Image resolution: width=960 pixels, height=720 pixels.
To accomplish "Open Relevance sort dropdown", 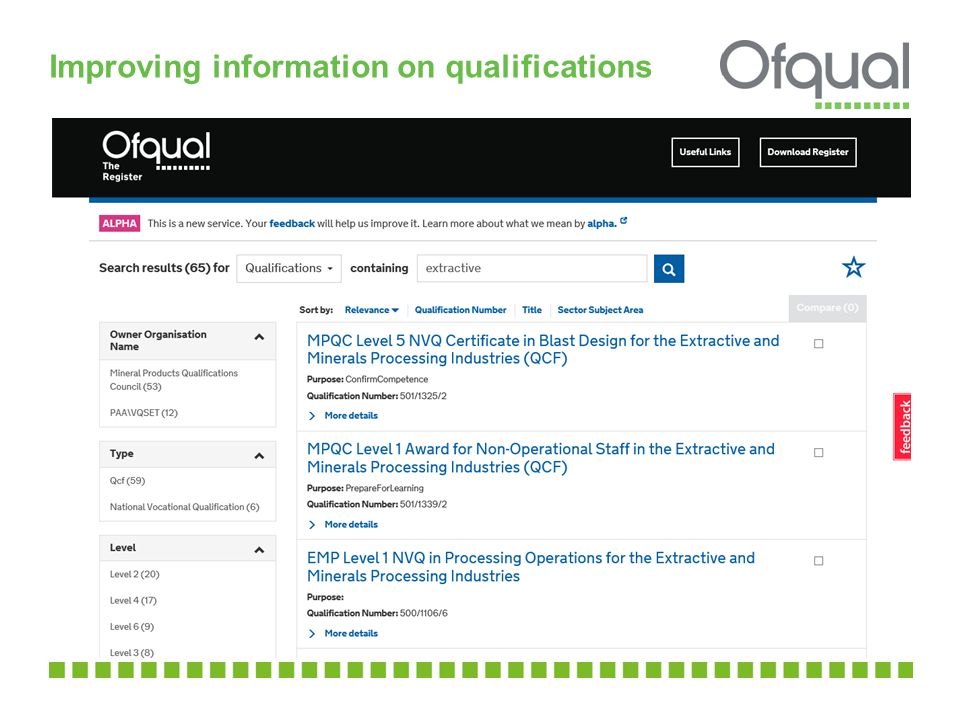I will pyautogui.click(x=372, y=310).
